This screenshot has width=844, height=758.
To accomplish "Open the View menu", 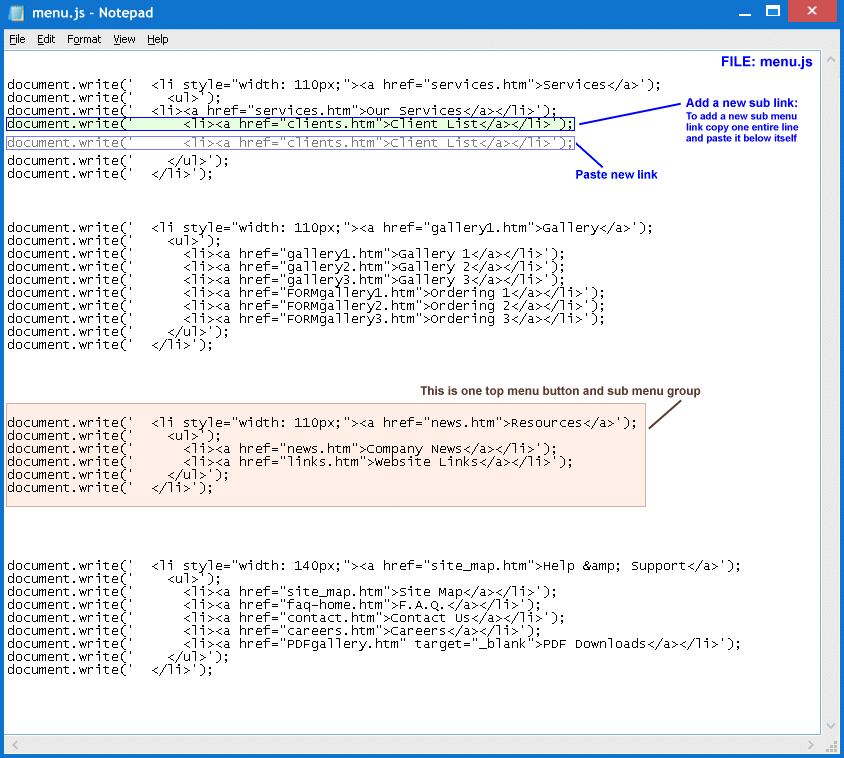I will [x=124, y=39].
